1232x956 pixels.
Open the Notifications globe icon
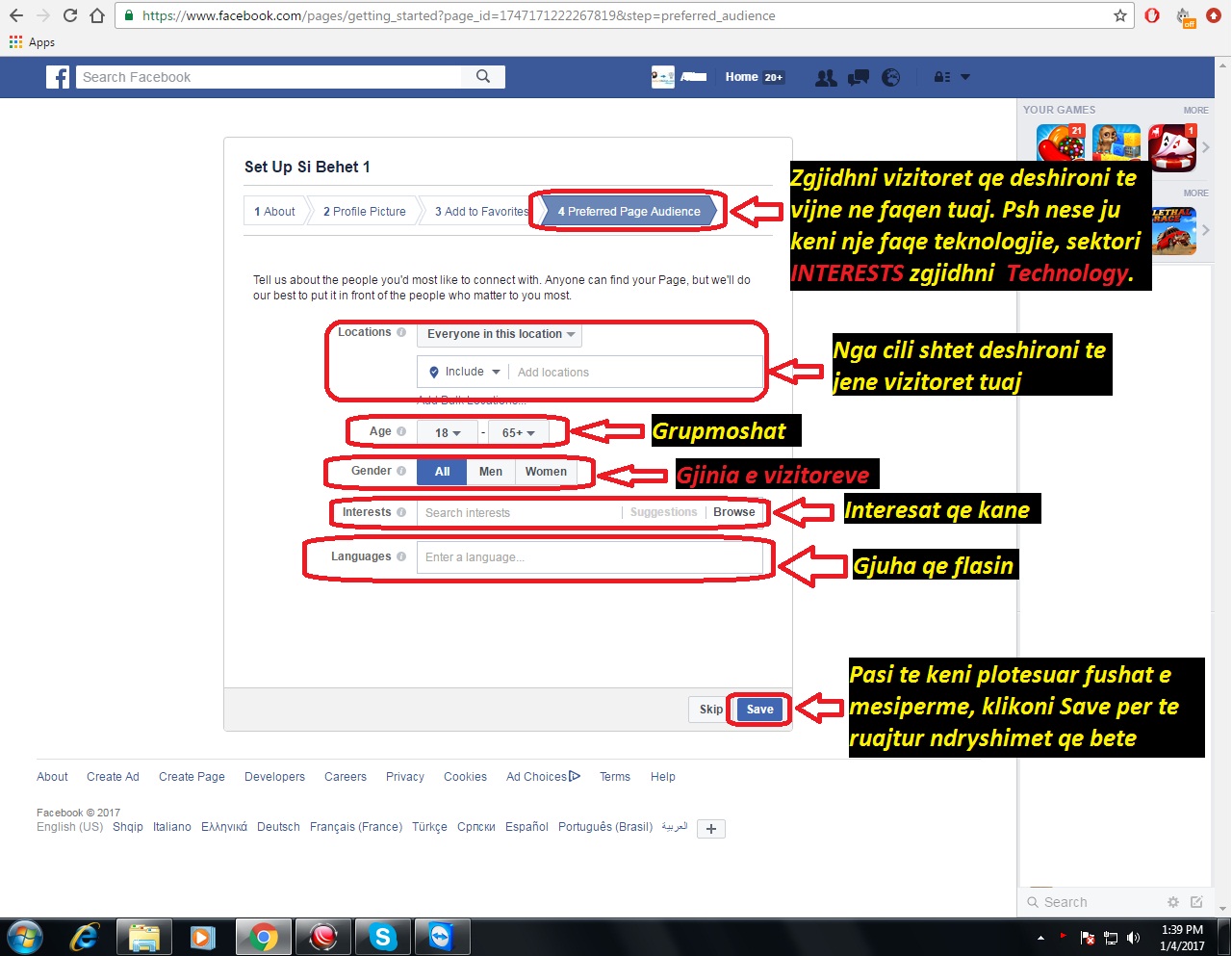(x=891, y=78)
